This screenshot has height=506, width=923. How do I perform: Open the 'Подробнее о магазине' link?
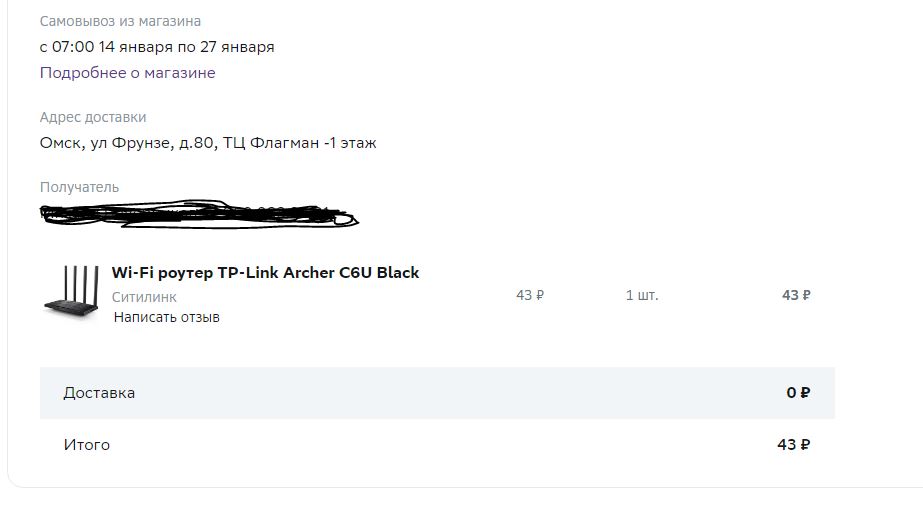click(x=127, y=73)
